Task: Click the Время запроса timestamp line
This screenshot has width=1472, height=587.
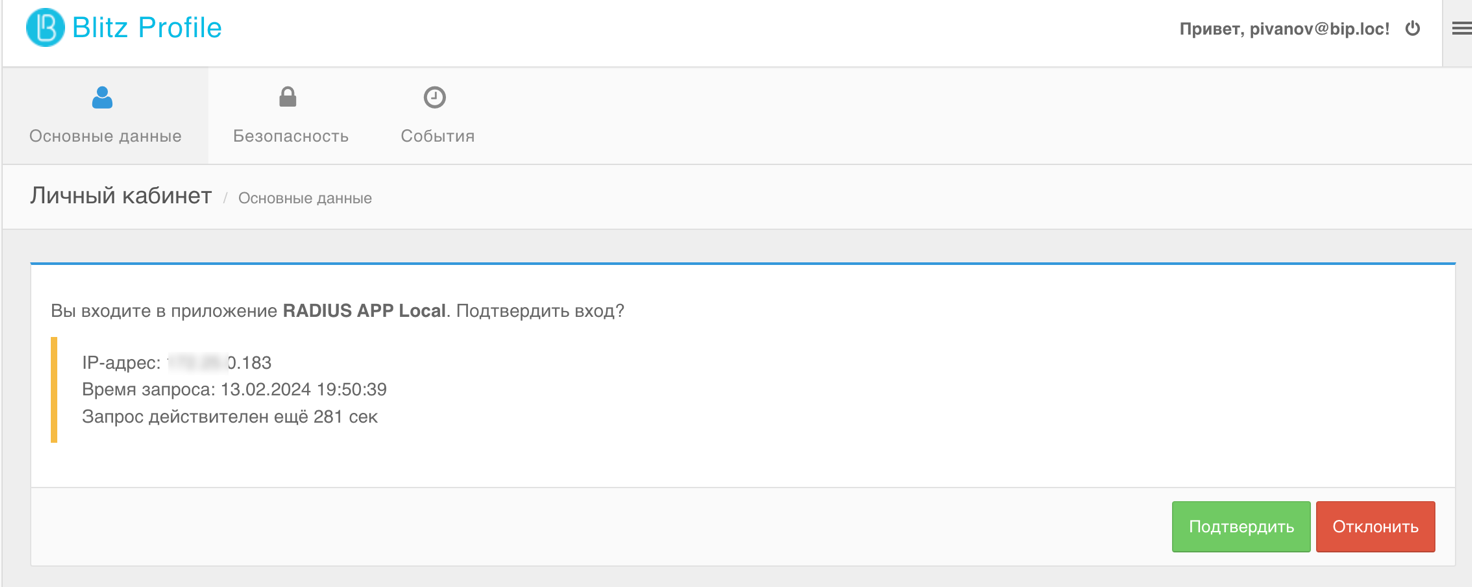Action: click(x=234, y=390)
